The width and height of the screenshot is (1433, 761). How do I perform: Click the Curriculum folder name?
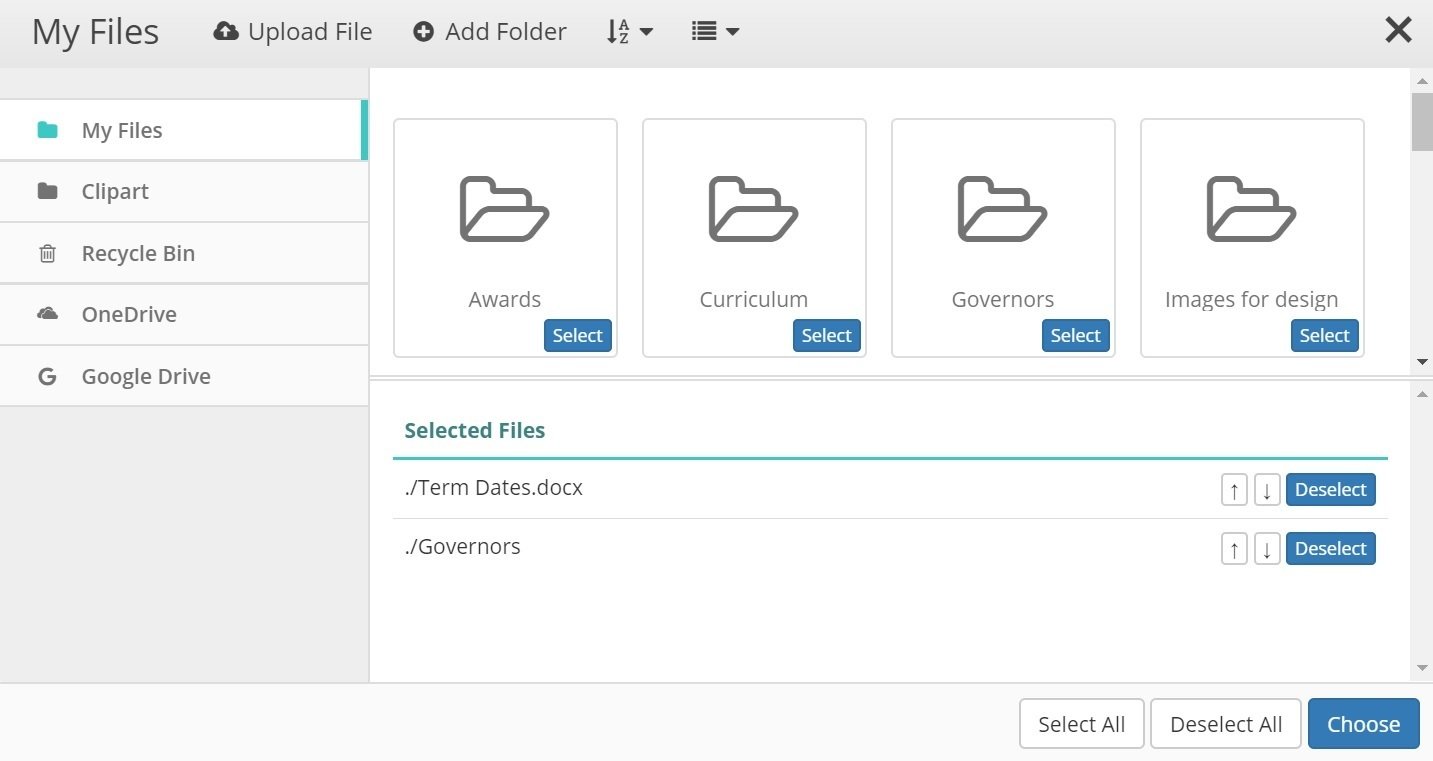[754, 299]
